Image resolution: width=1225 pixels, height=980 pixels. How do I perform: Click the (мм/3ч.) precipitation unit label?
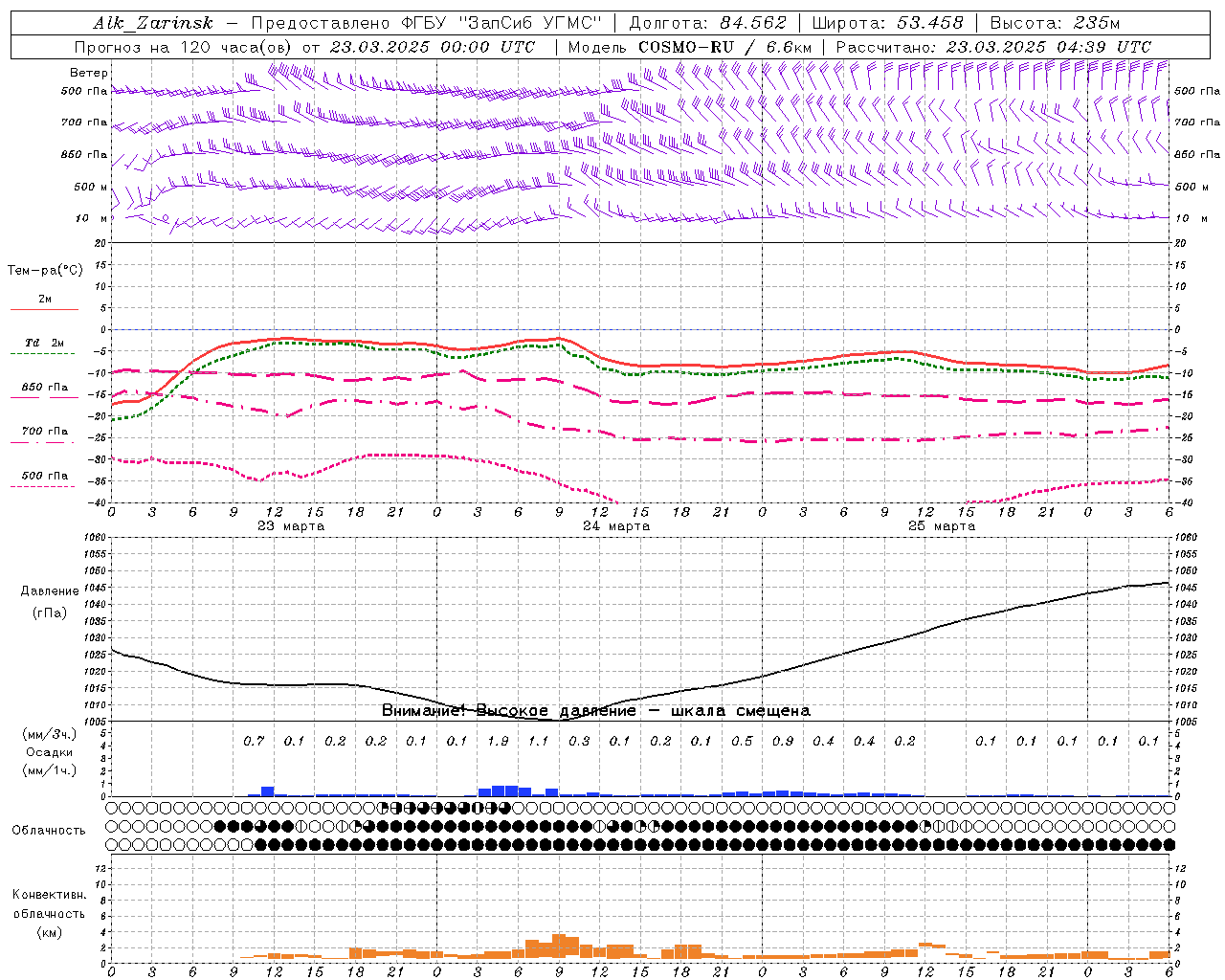(50, 734)
